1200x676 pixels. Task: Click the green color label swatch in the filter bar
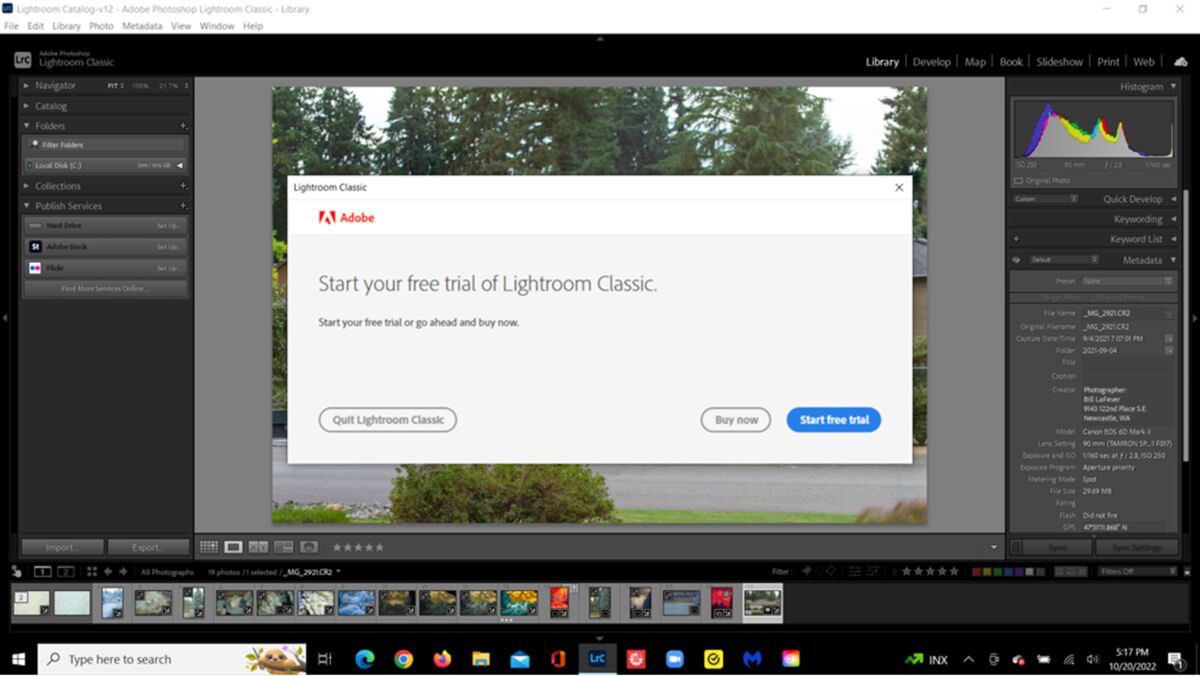(998, 571)
